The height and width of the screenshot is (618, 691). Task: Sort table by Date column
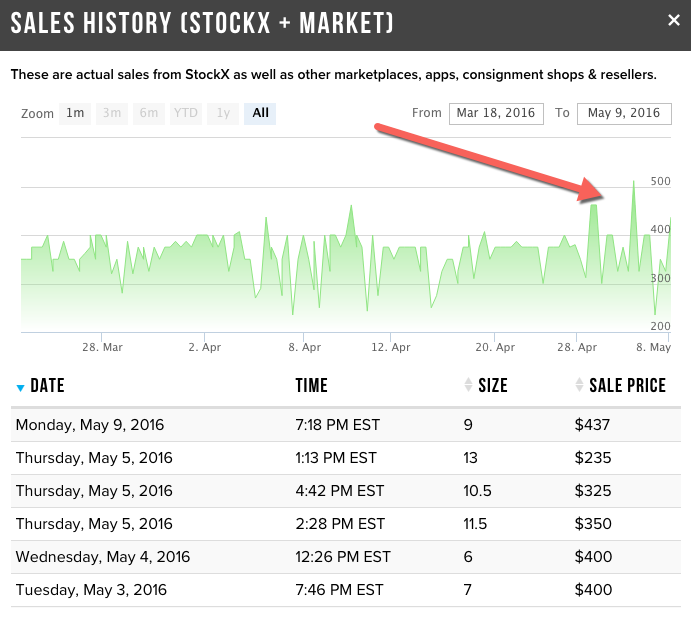[x=47, y=386]
